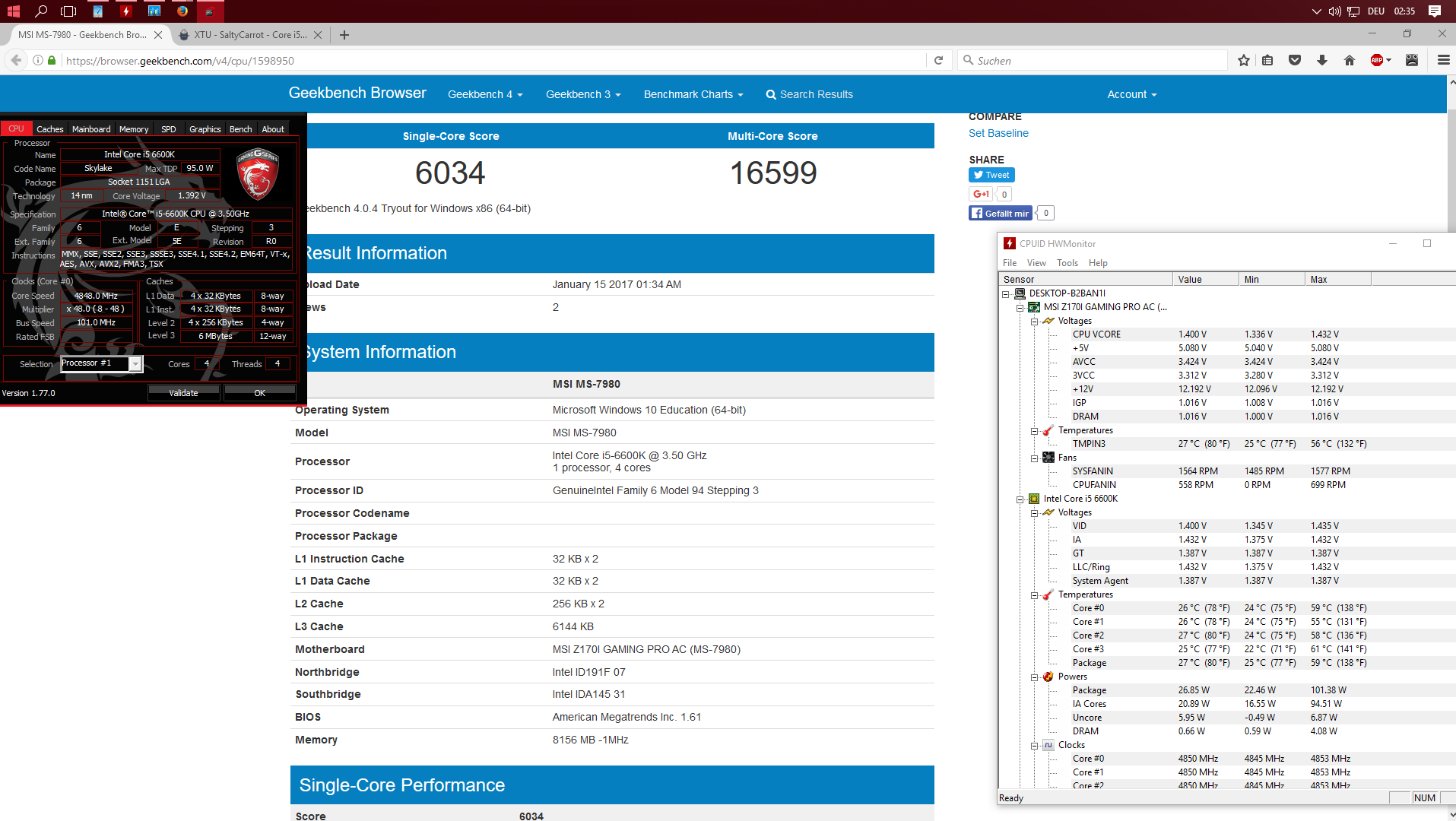Open the Benchmark Charts dropdown
Screen dimensions: 1456x821
click(x=693, y=94)
